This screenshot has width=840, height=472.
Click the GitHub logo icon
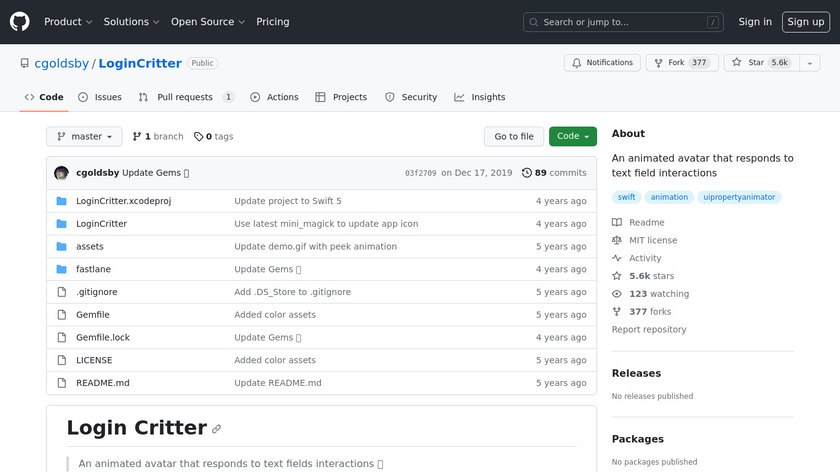20,21
